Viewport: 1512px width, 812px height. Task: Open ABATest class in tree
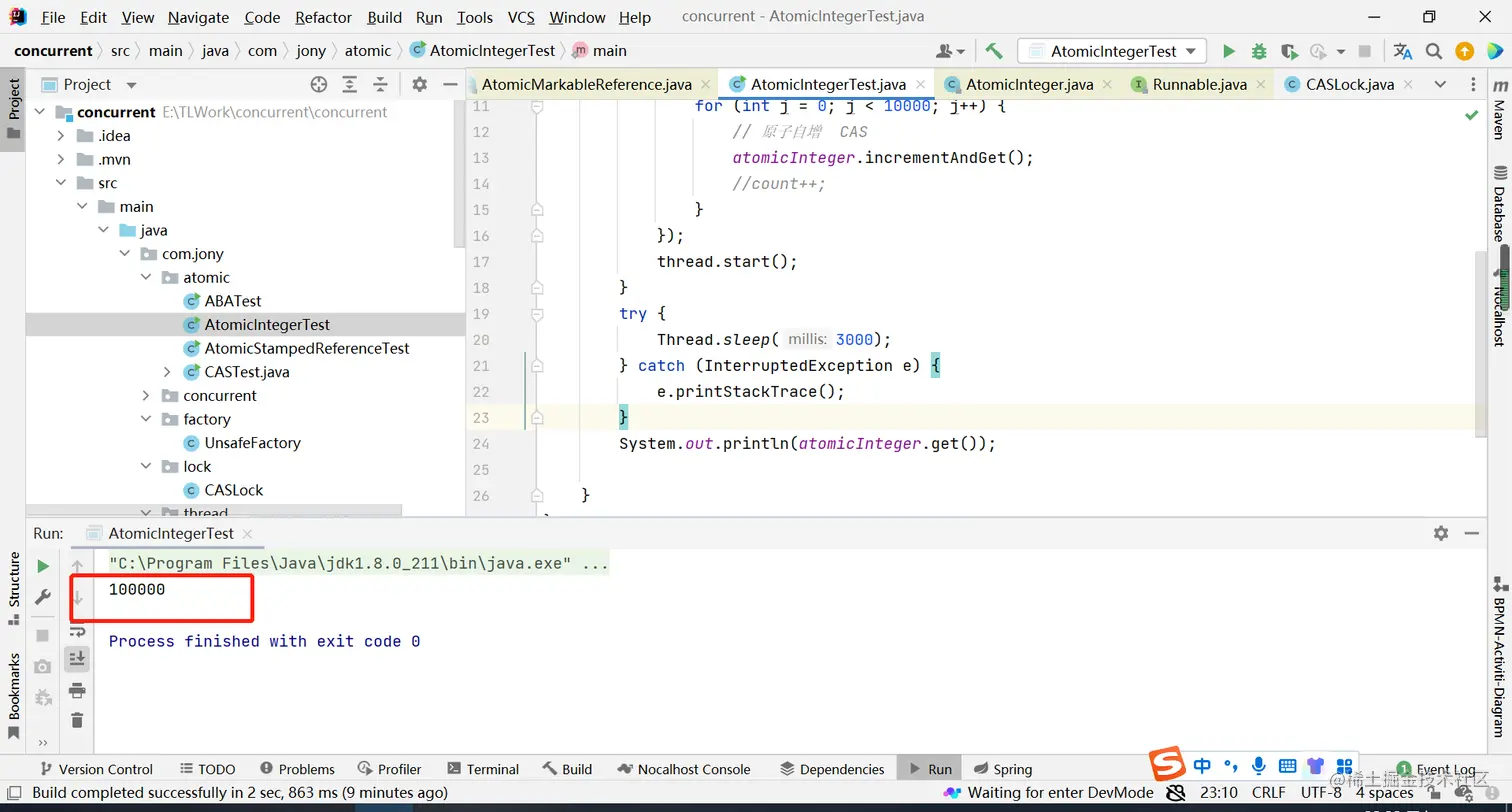point(233,301)
